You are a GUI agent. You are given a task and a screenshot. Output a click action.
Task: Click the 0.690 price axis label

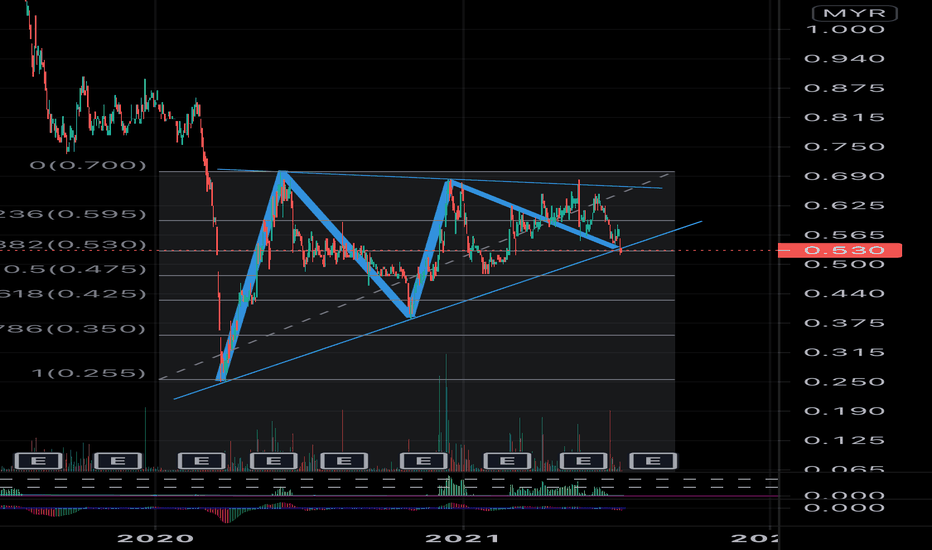[x=845, y=176]
